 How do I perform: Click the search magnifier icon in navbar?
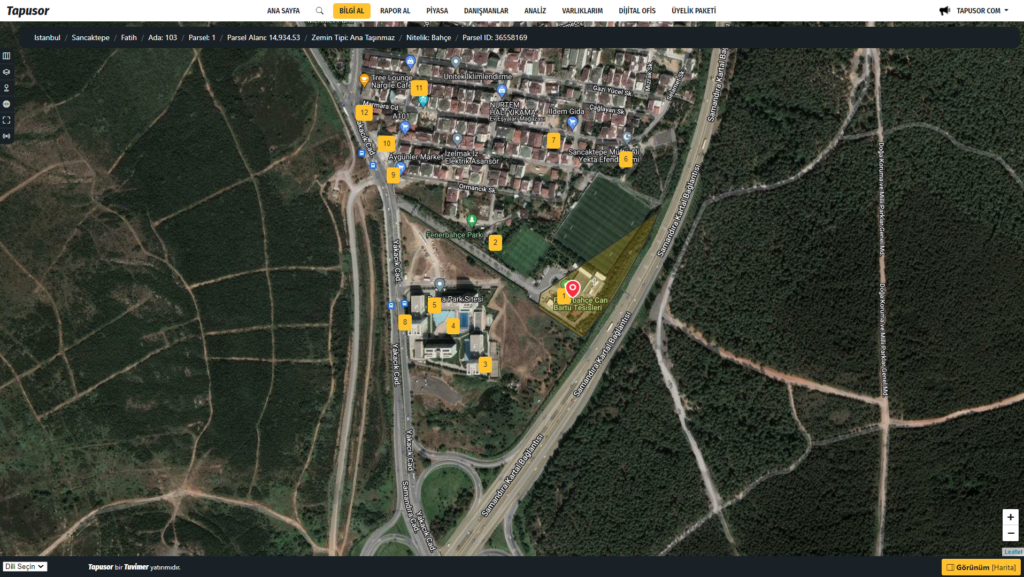[x=319, y=11]
